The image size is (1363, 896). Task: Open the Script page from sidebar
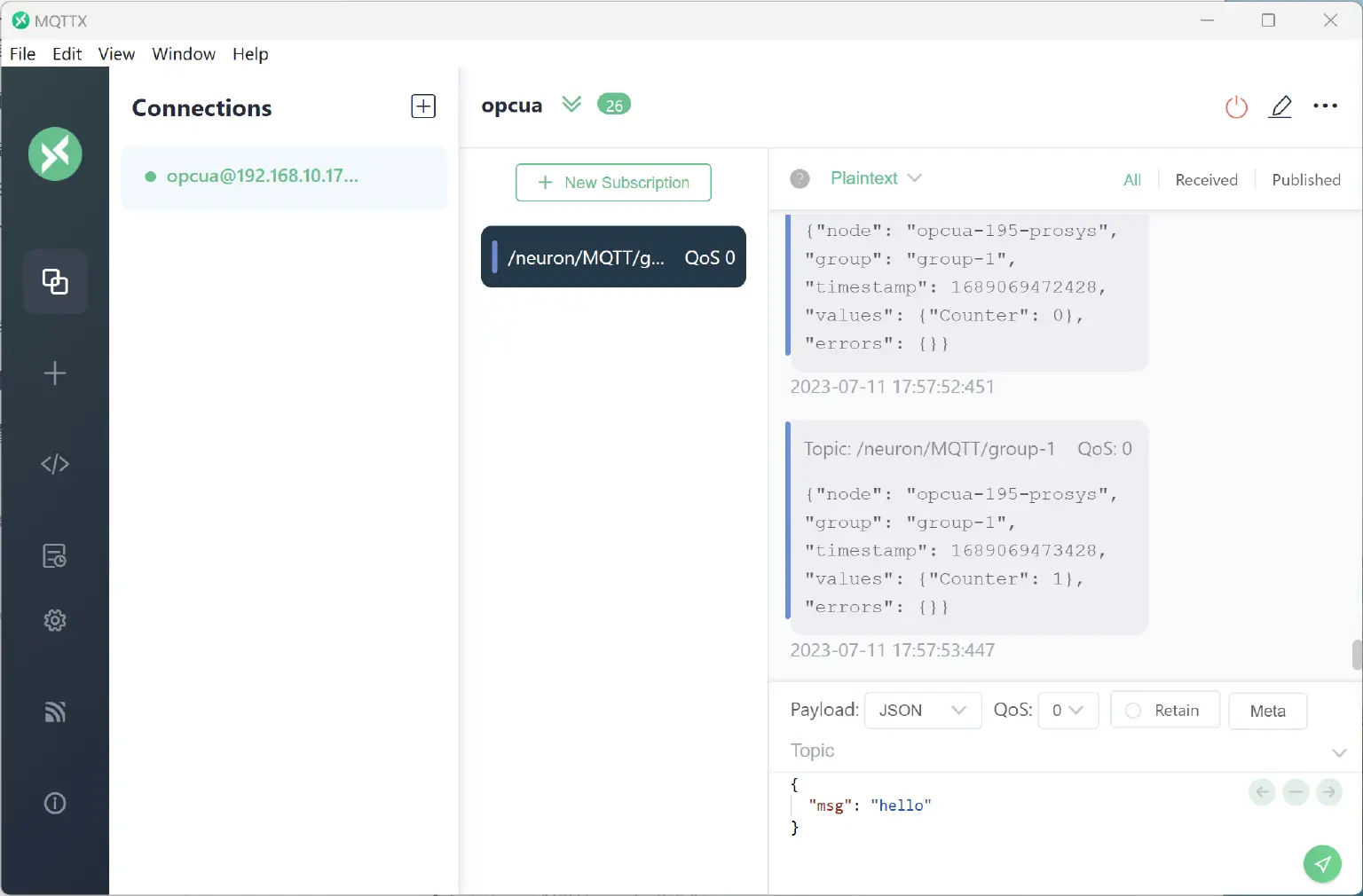coord(55,464)
